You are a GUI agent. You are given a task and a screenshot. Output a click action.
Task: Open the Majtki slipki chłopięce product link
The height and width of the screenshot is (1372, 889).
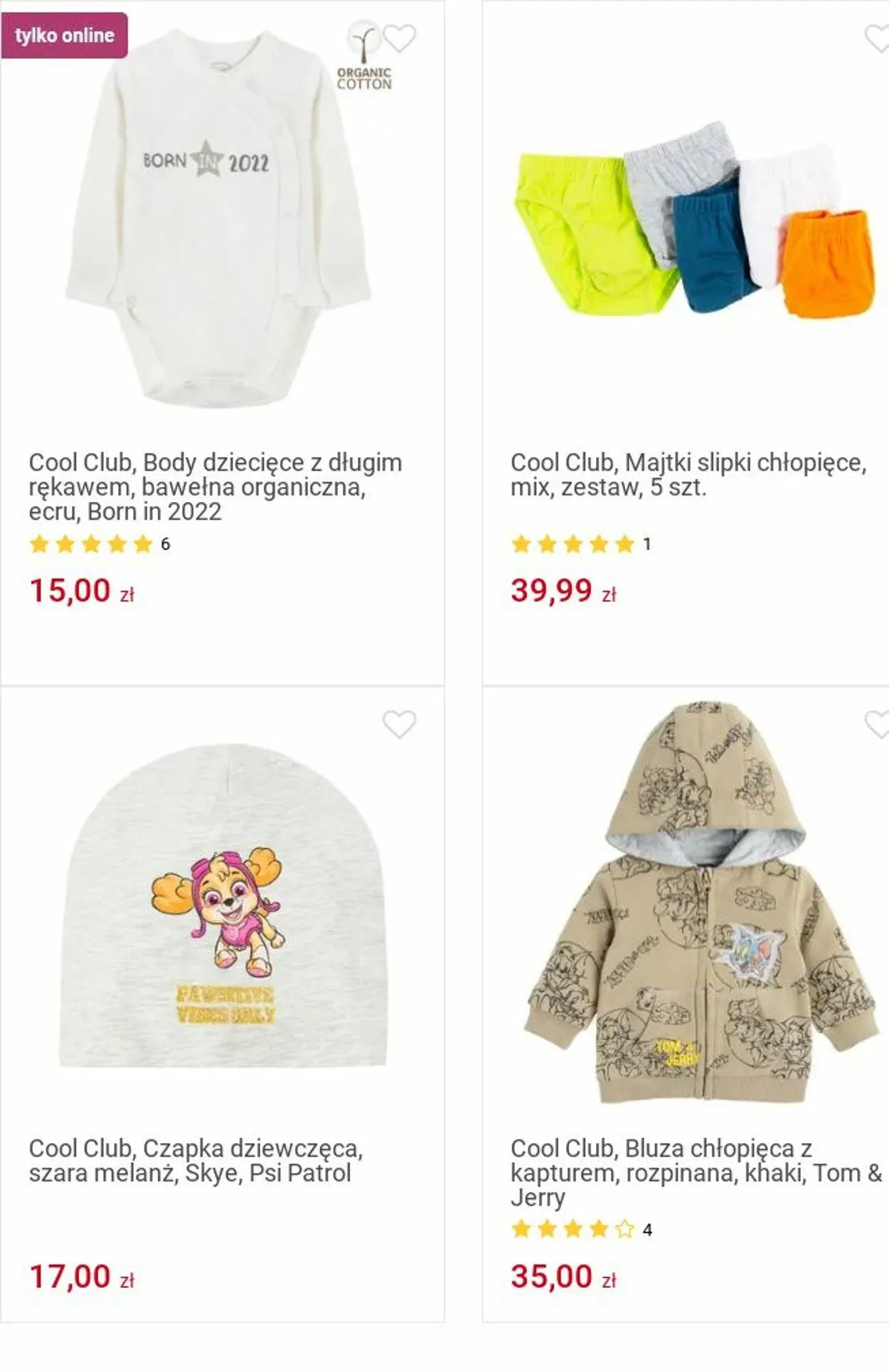[688, 475]
